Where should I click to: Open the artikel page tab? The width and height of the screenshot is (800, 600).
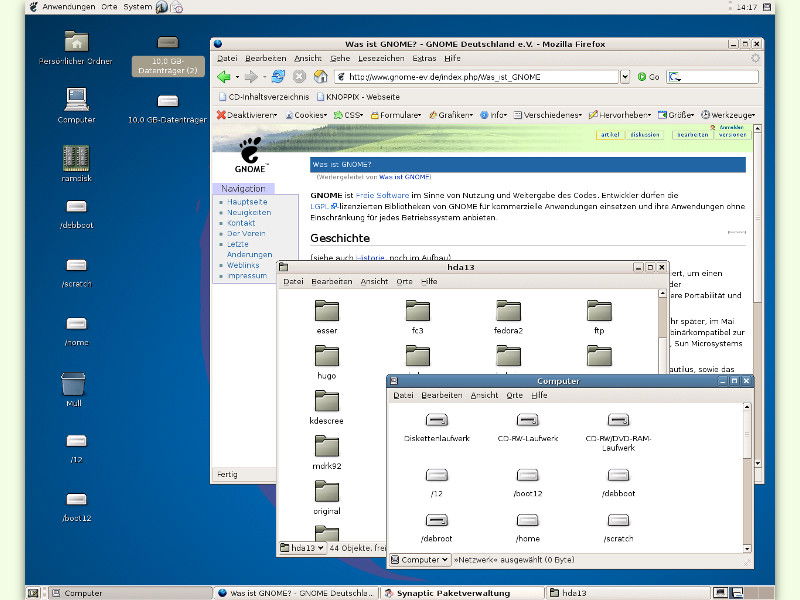click(x=610, y=135)
